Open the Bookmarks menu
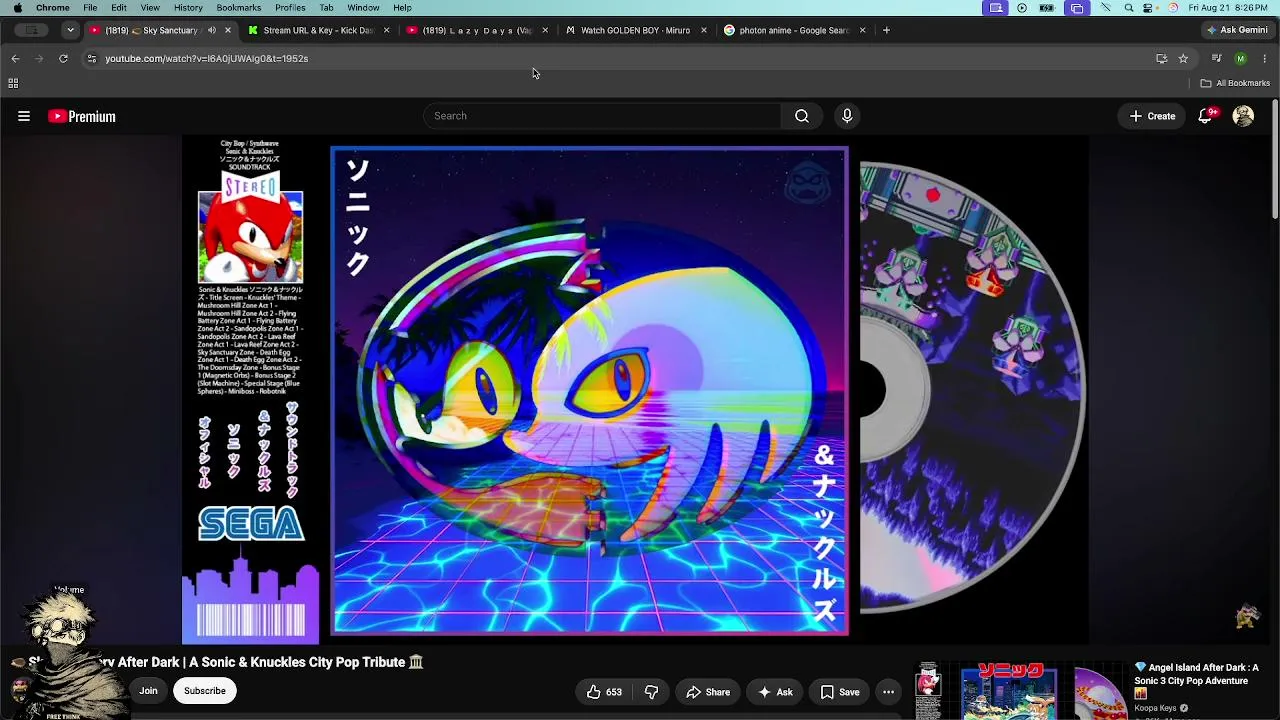The width and height of the screenshot is (1280, 720). coord(239,8)
